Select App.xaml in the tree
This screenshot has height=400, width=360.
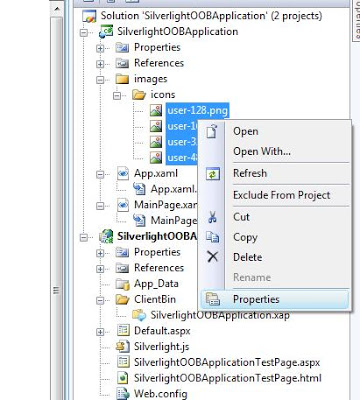pos(156,173)
